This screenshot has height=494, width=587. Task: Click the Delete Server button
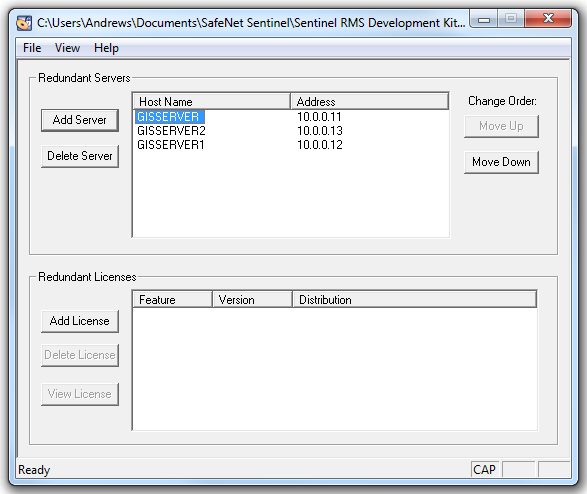(x=80, y=156)
